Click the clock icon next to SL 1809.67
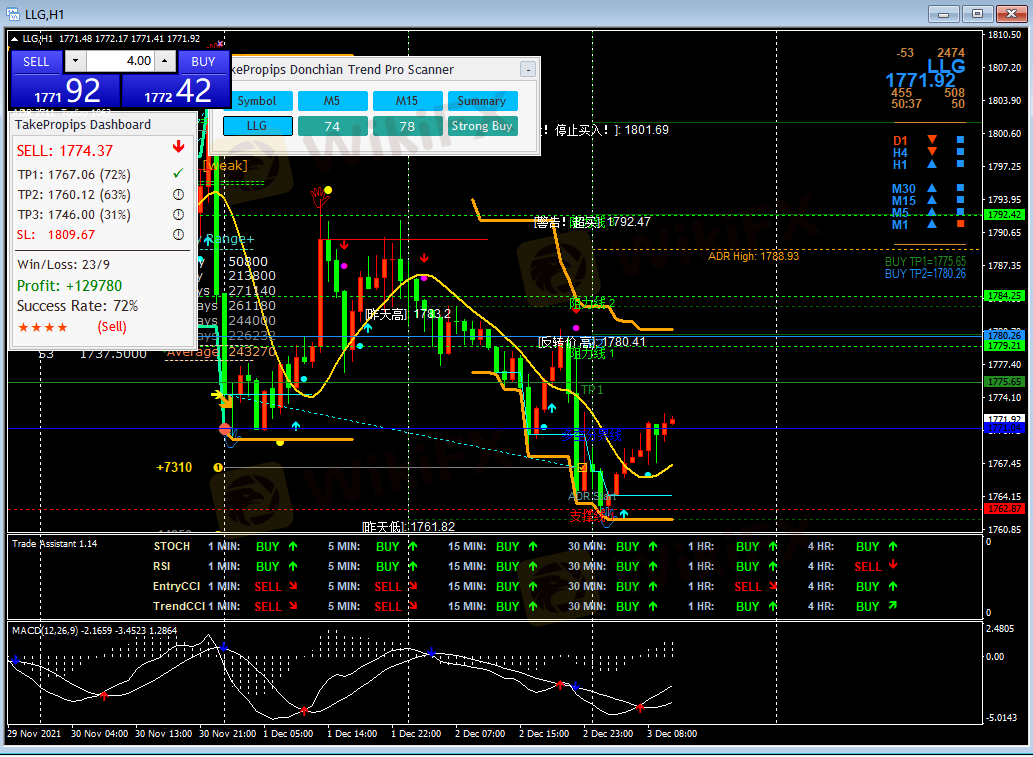Viewport: 1033px width, 757px height. (178, 235)
